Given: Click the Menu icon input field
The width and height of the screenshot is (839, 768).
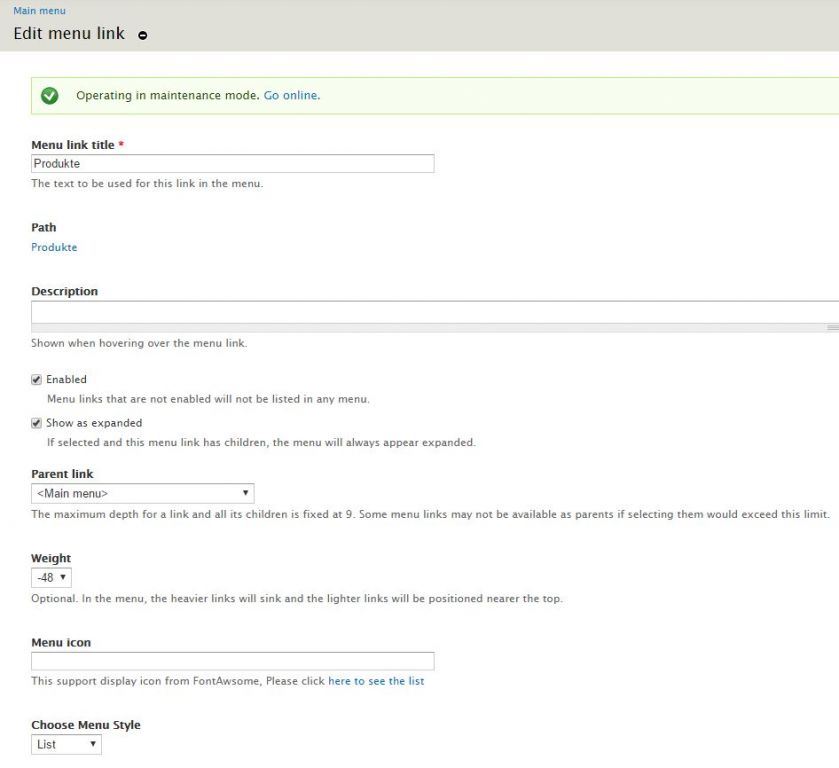Looking at the screenshot, I should 232,661.
